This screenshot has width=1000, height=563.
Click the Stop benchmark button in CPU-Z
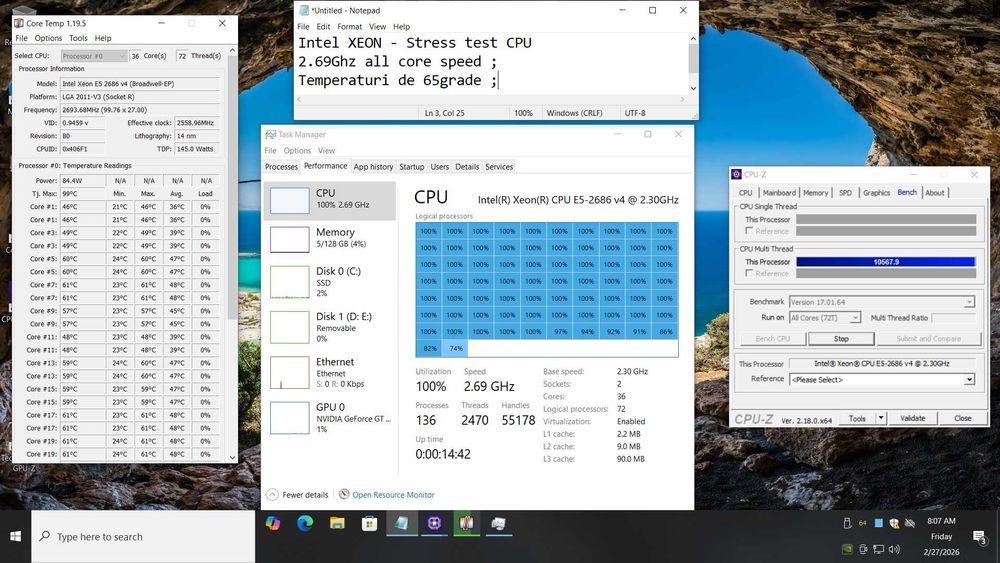[841, 339]
